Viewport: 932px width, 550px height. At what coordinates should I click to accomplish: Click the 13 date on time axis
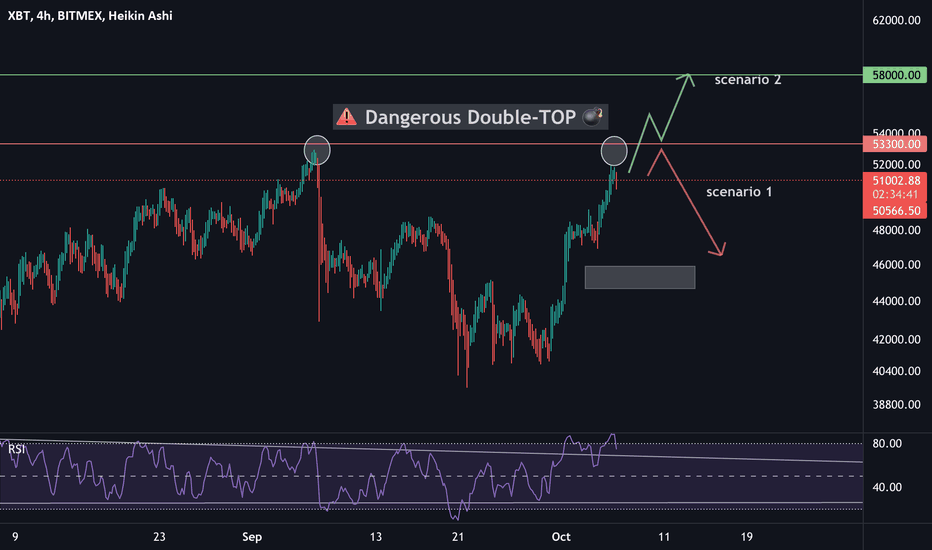pos(376,537)
